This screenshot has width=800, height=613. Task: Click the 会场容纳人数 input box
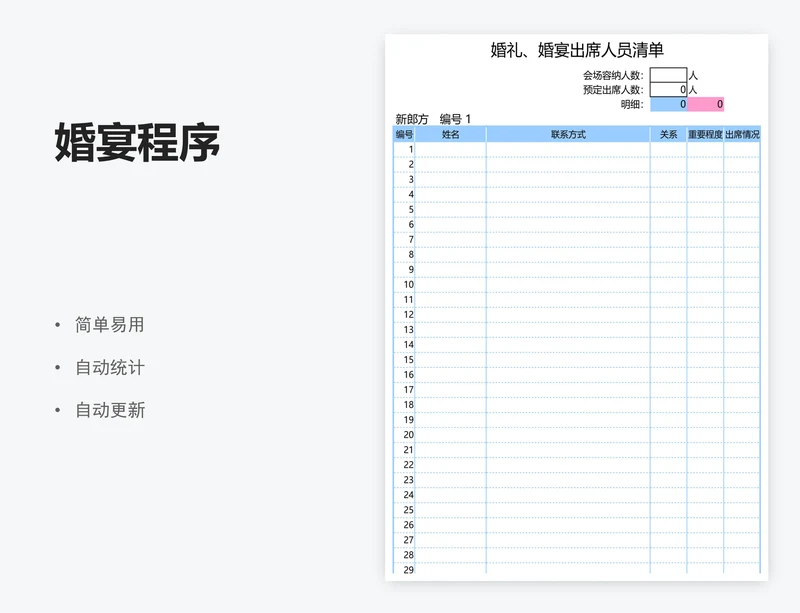point(668,75)
